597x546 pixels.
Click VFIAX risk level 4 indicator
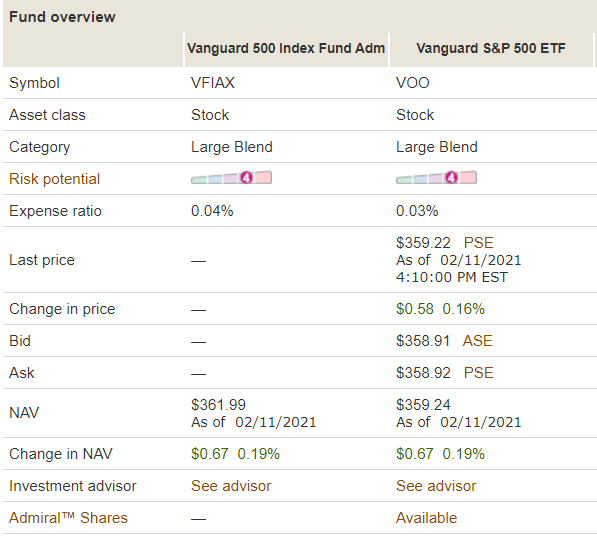(246, 177)
